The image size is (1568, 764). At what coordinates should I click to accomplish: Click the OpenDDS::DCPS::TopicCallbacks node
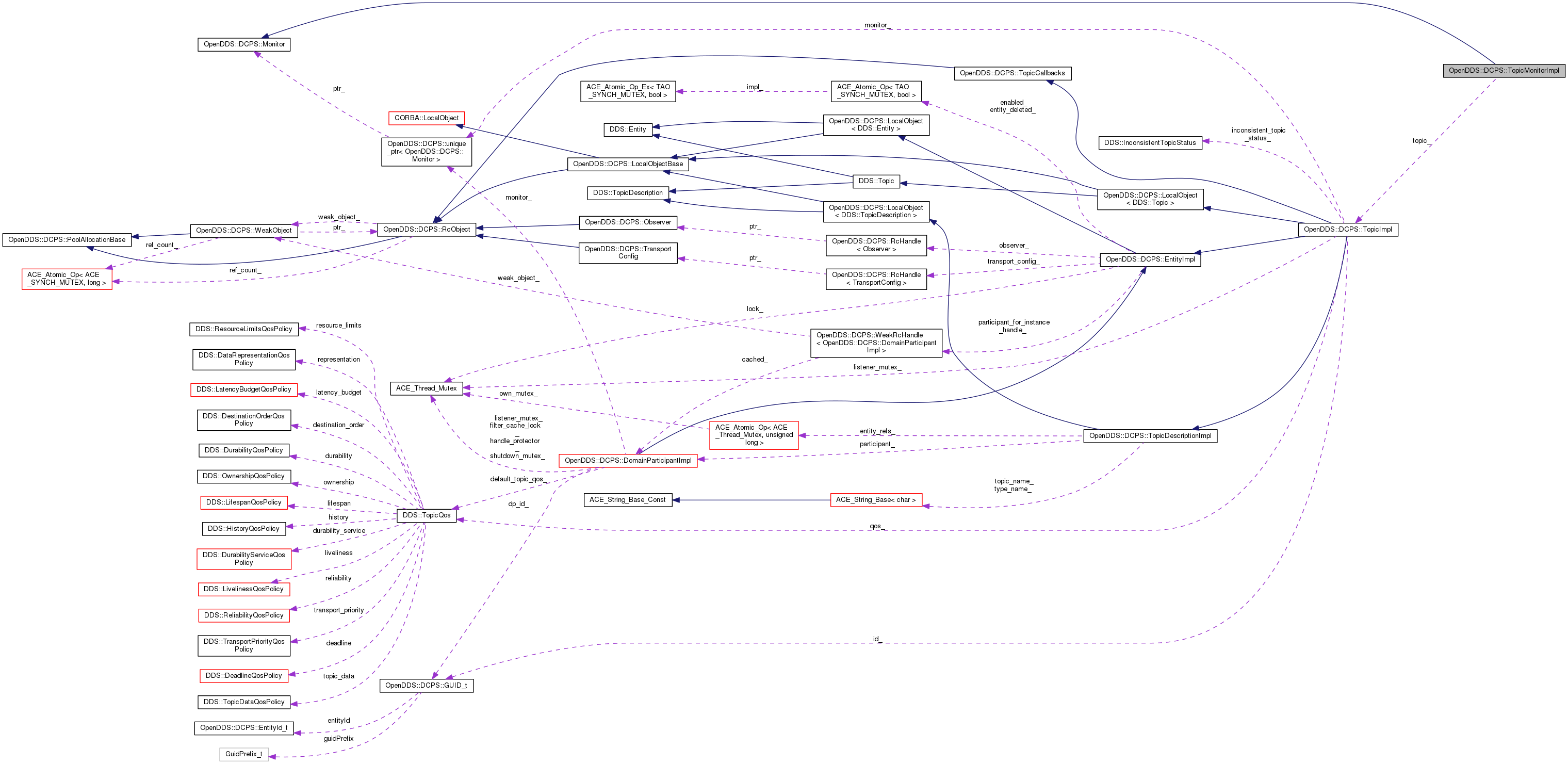[x=1013, y=73]
